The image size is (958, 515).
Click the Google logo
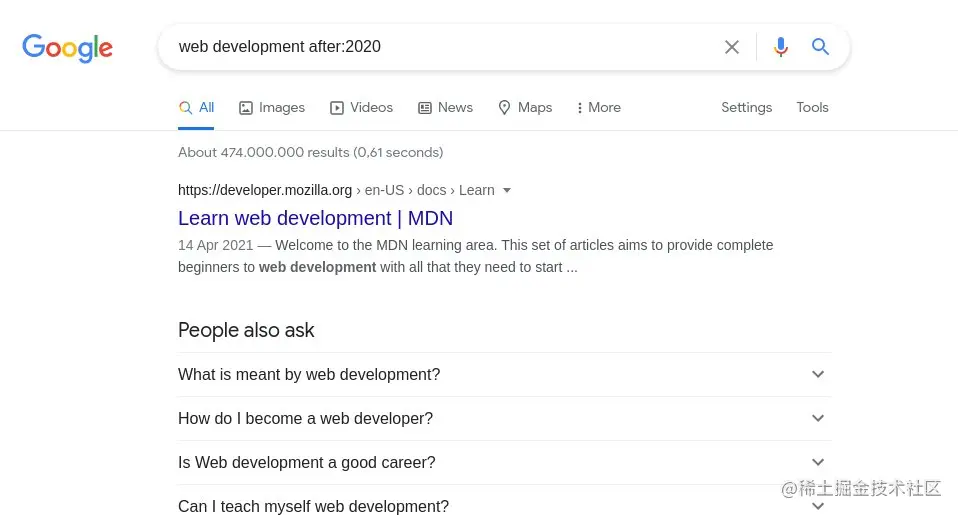tap(67, 48)
